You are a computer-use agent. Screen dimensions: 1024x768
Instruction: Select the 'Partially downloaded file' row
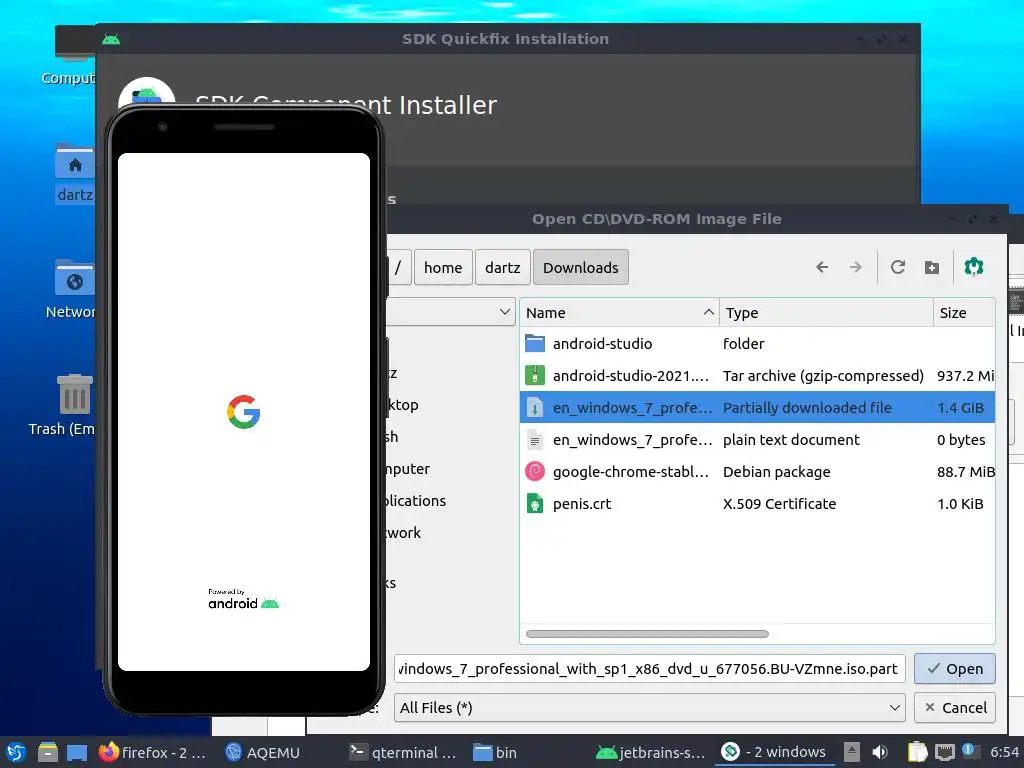758,408
